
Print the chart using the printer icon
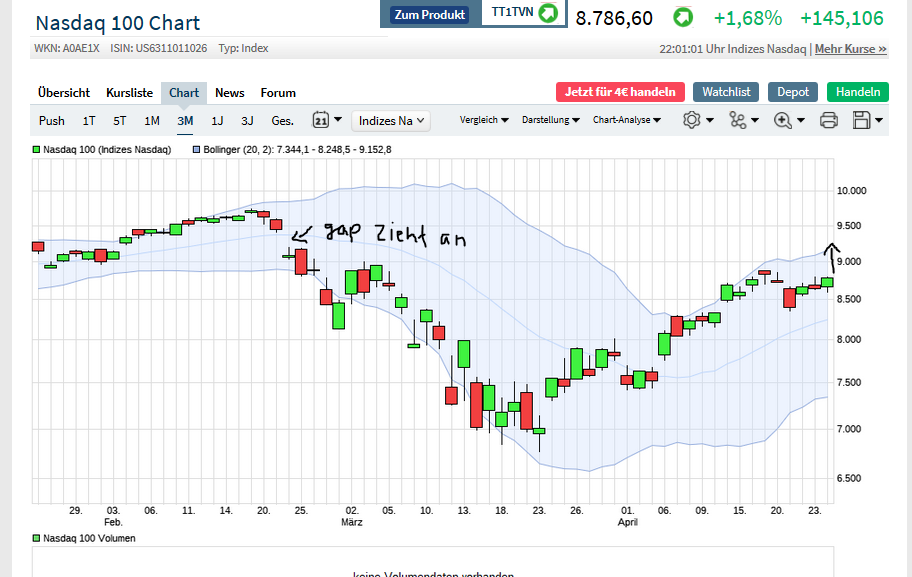828,120
